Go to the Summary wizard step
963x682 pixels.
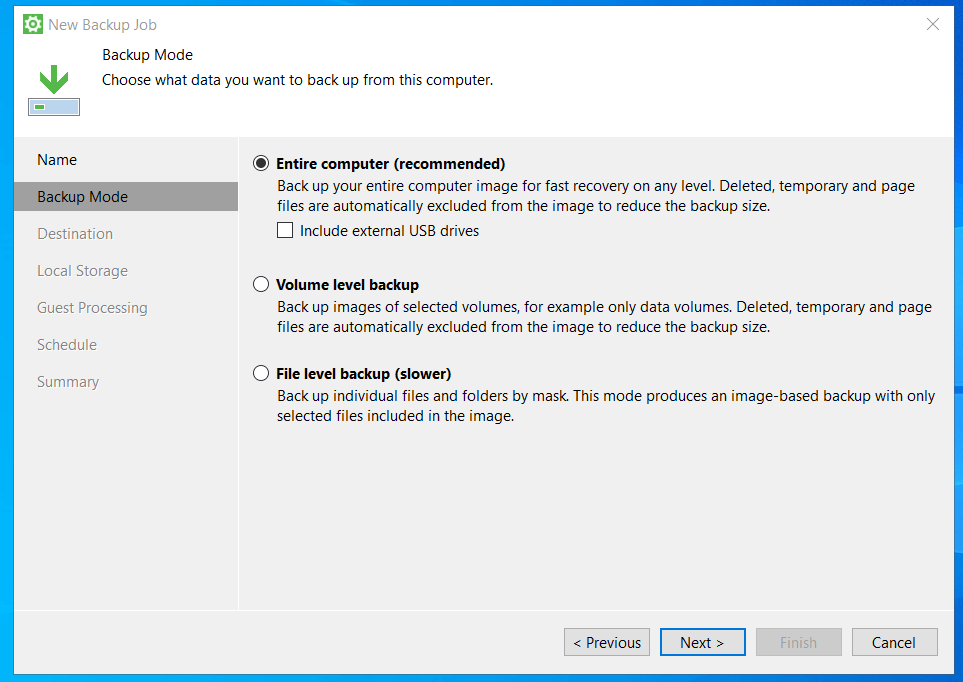68,382
